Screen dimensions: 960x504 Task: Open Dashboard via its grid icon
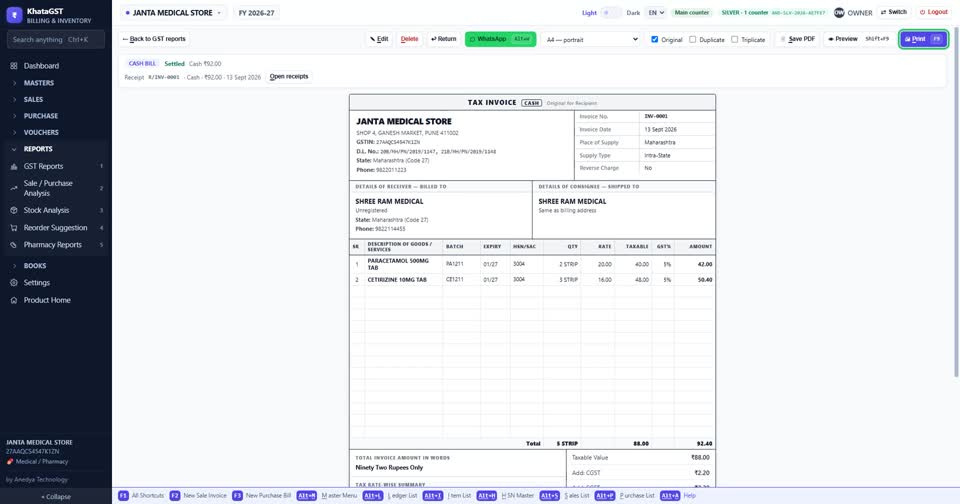[13, 66]
